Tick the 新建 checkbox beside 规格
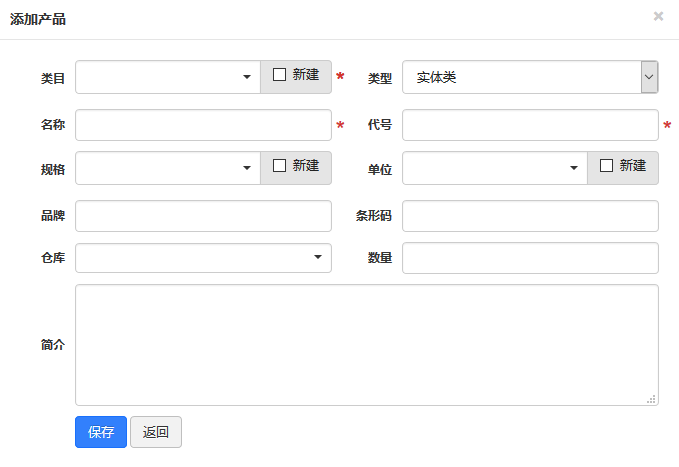 point(280,166)
